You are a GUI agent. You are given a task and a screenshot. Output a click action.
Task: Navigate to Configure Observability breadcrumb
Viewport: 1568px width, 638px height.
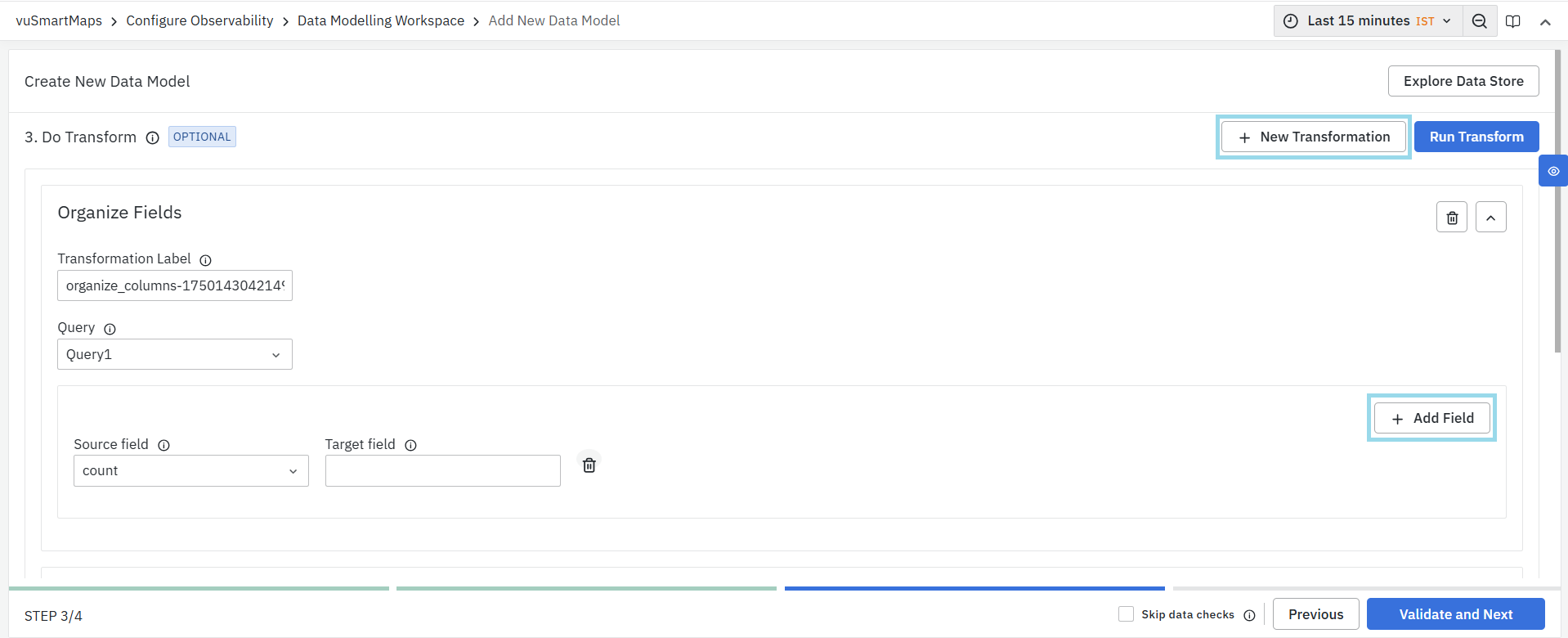pos(199,20)
